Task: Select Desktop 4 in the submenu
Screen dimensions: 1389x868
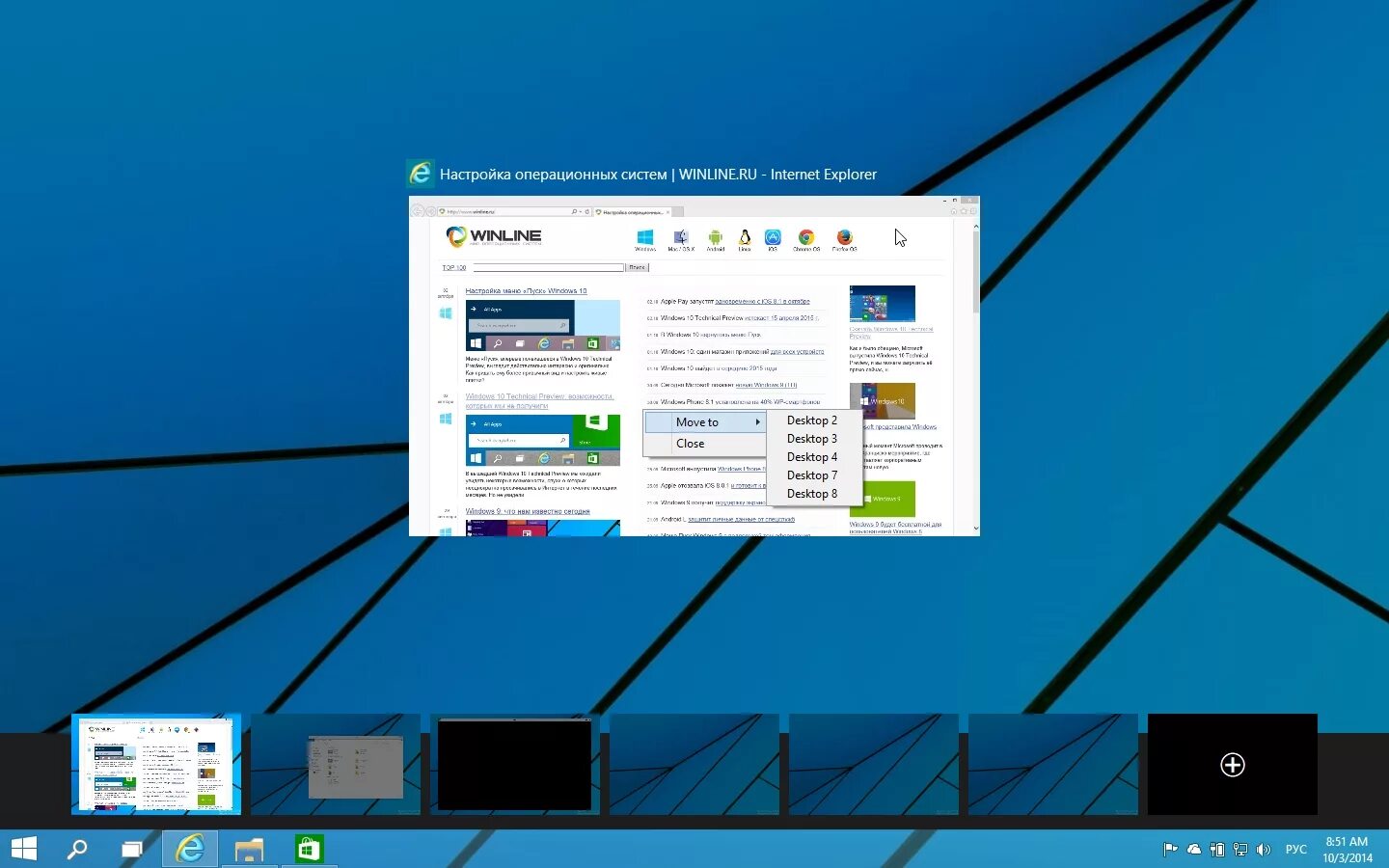Action: (811, 457)
